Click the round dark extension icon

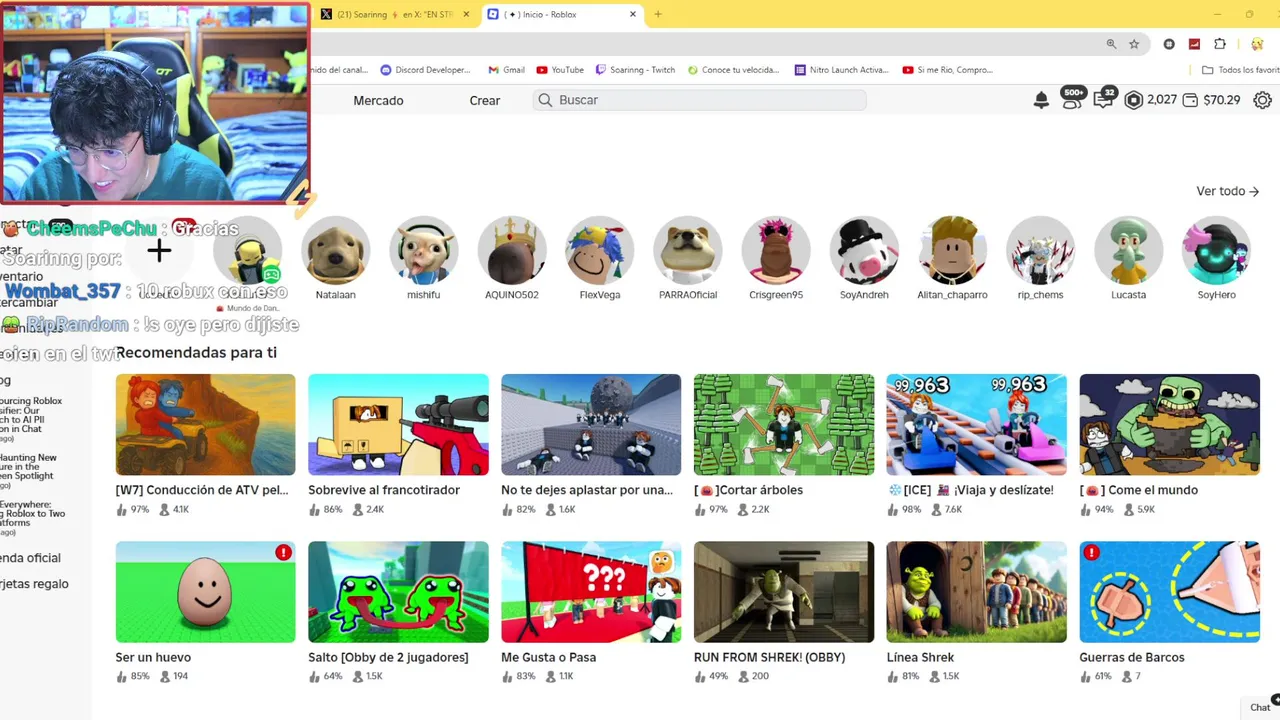click(x=1169, y=44)
